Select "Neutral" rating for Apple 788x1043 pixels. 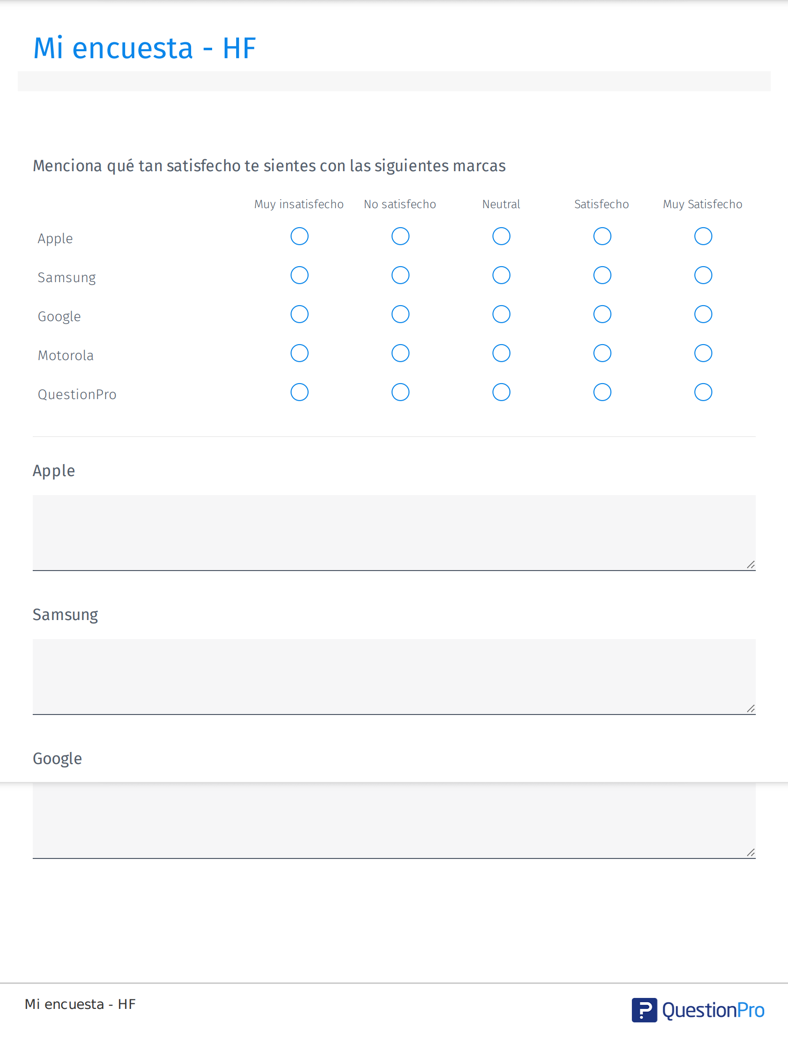(501, 236)
